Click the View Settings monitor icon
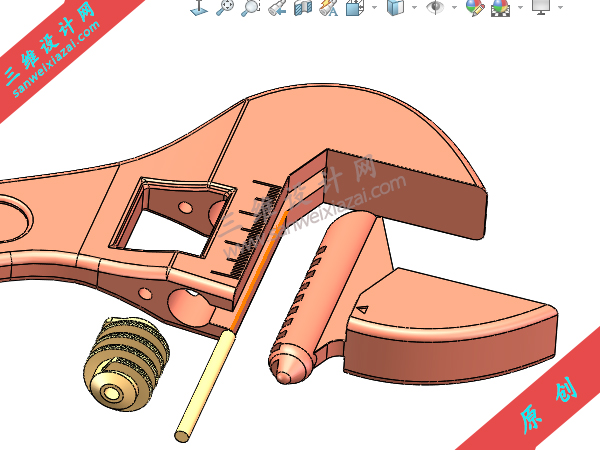Viewport: 600px width, 450px height. click(541, 7)
